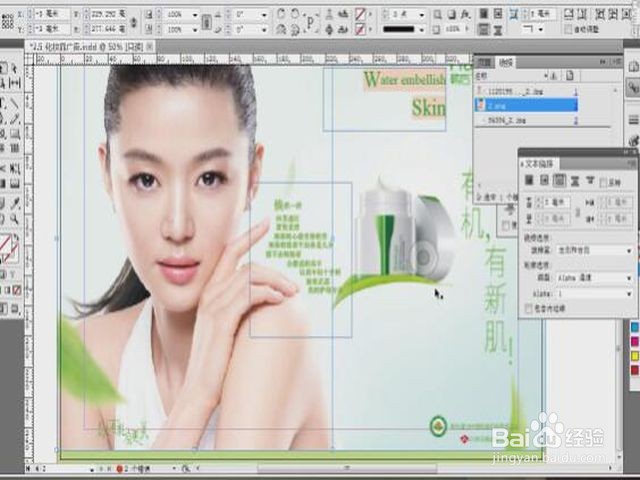The image size is (640, 480).
Task: Click the X position input field
Action: click(51, 14)
